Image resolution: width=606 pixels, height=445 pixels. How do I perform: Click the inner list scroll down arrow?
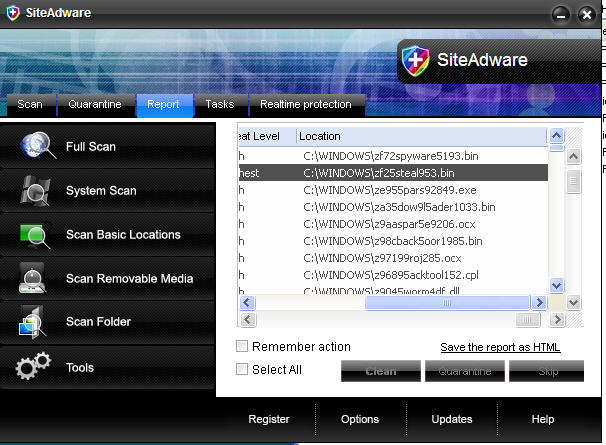pyautogui.click(x=557, y=286)
